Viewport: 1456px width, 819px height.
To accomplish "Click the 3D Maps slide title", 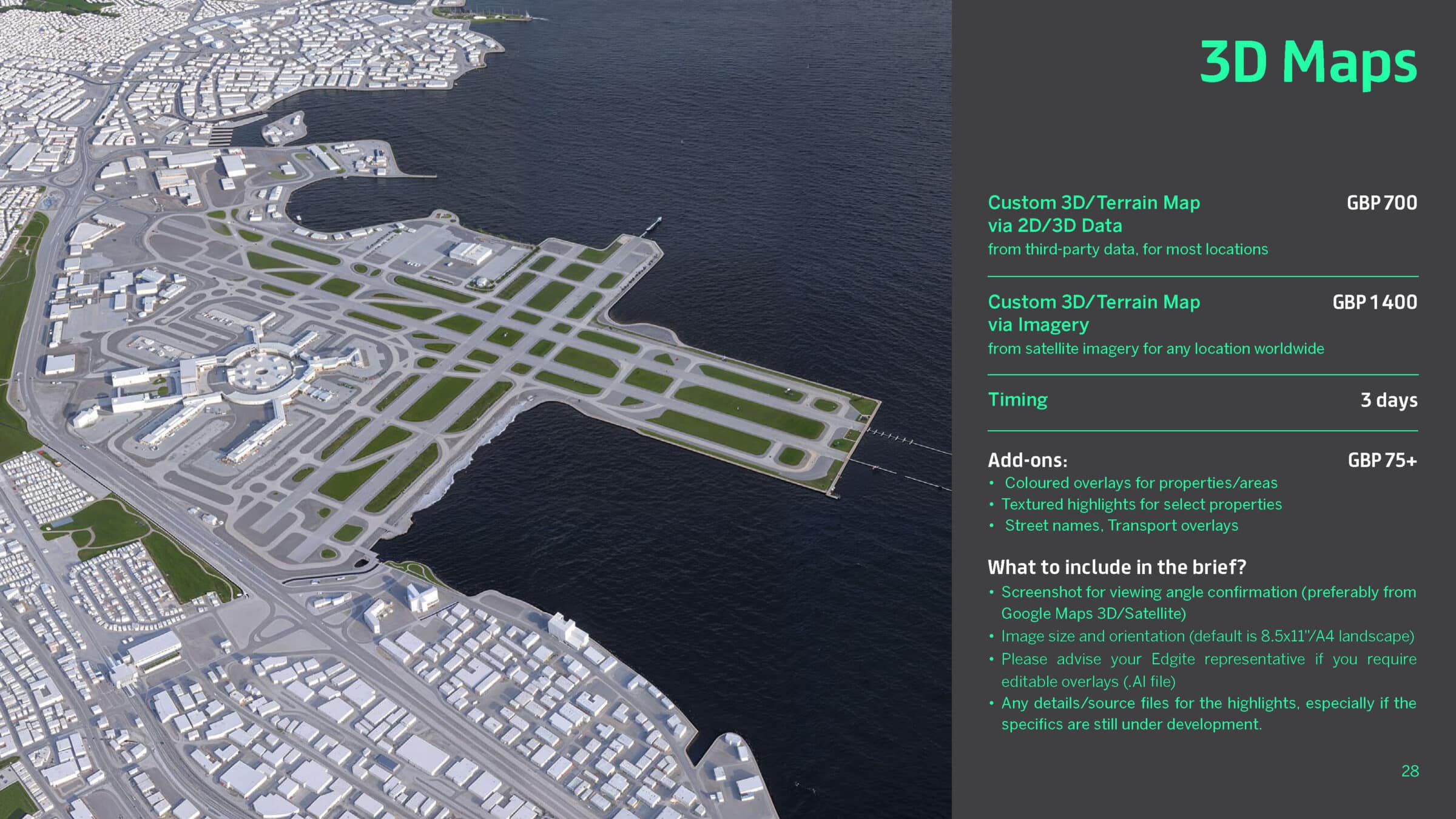I will [x=1307, y=62].
